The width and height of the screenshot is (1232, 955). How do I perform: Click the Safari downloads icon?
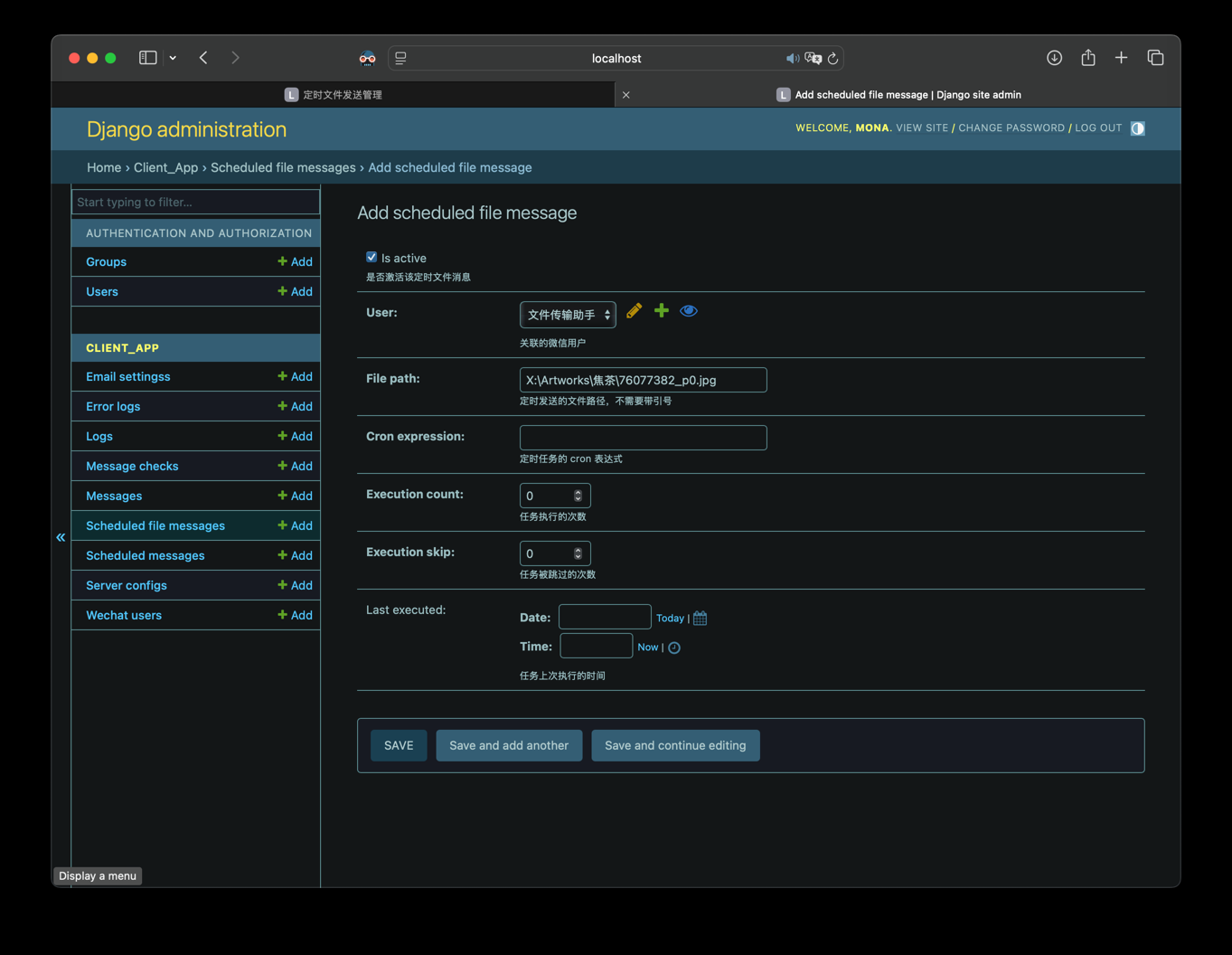[1054, 58]
